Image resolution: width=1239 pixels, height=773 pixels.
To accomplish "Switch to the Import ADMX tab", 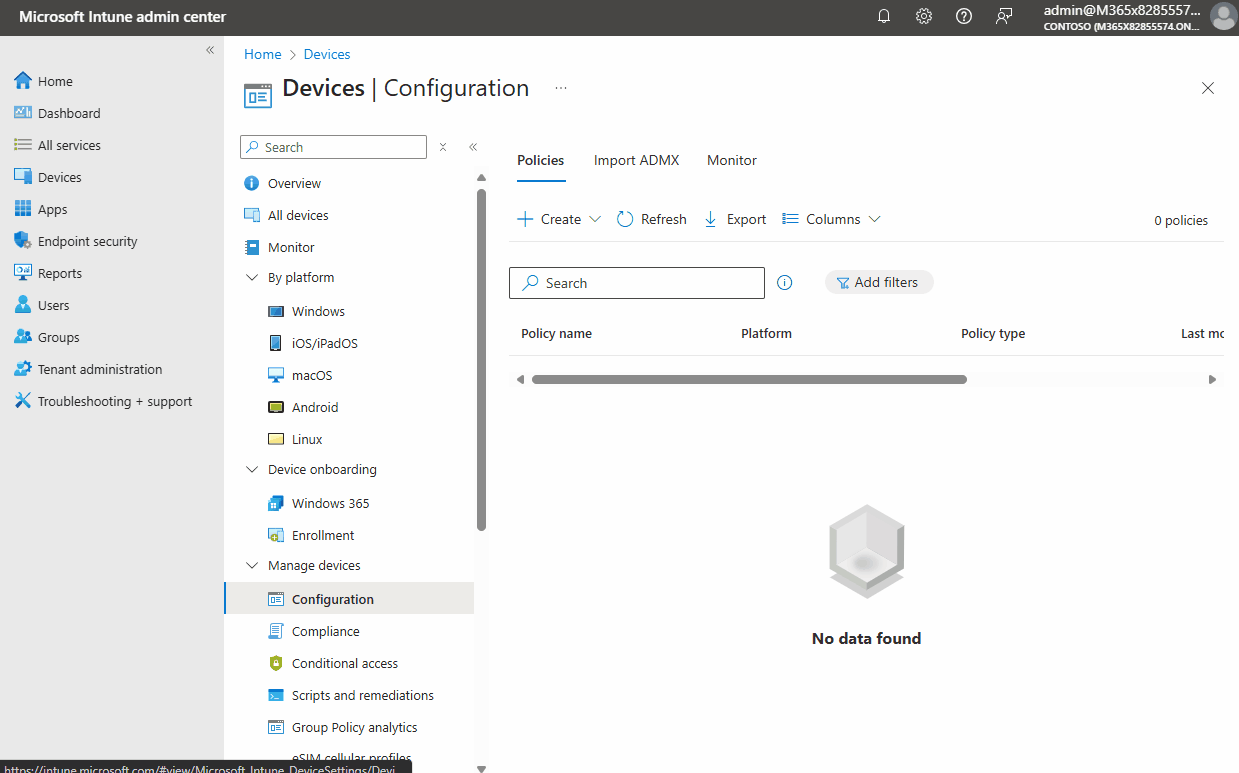I will tap(636, 160).
